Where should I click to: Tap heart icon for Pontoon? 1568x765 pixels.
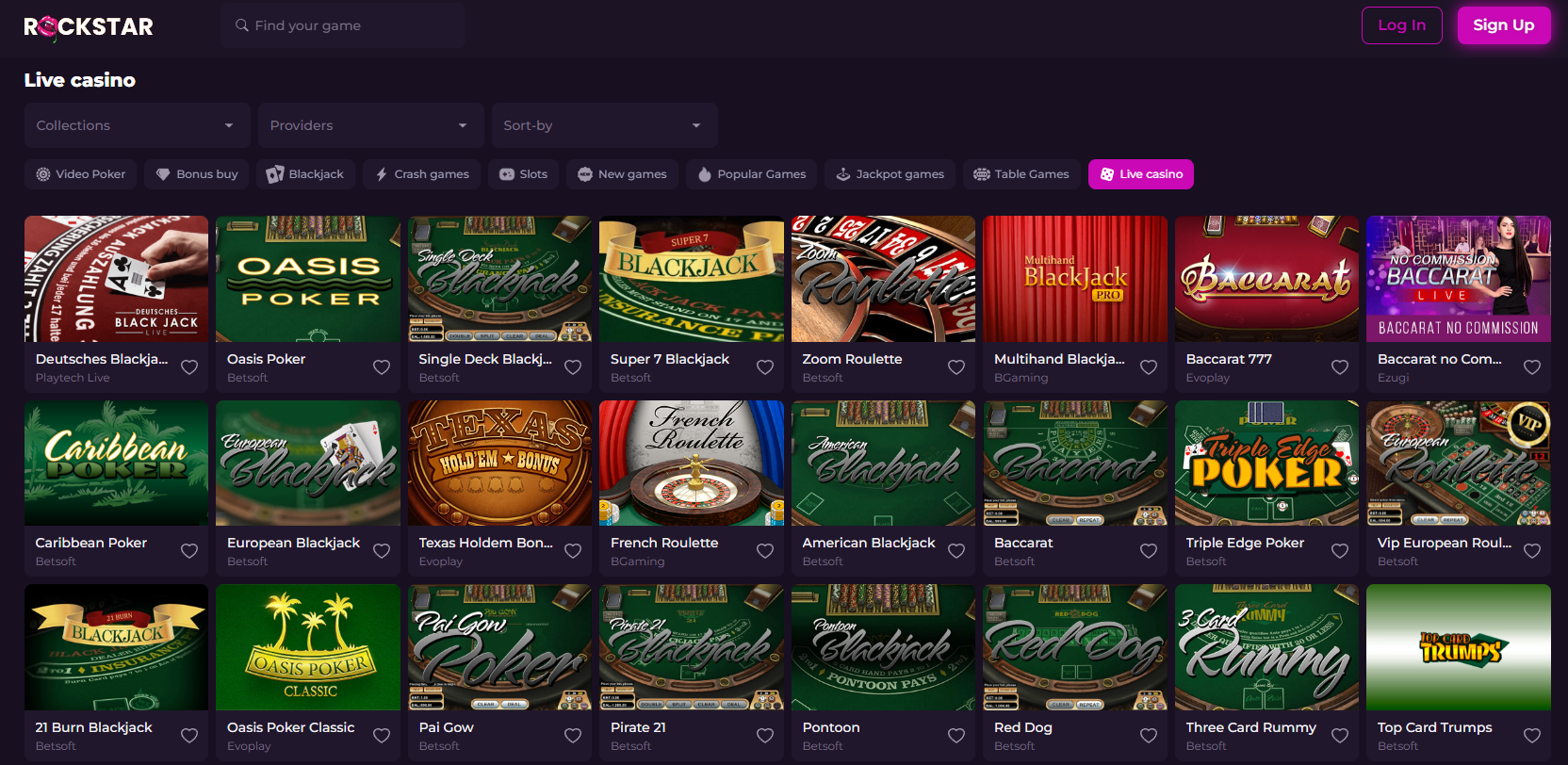click(956, 736)
